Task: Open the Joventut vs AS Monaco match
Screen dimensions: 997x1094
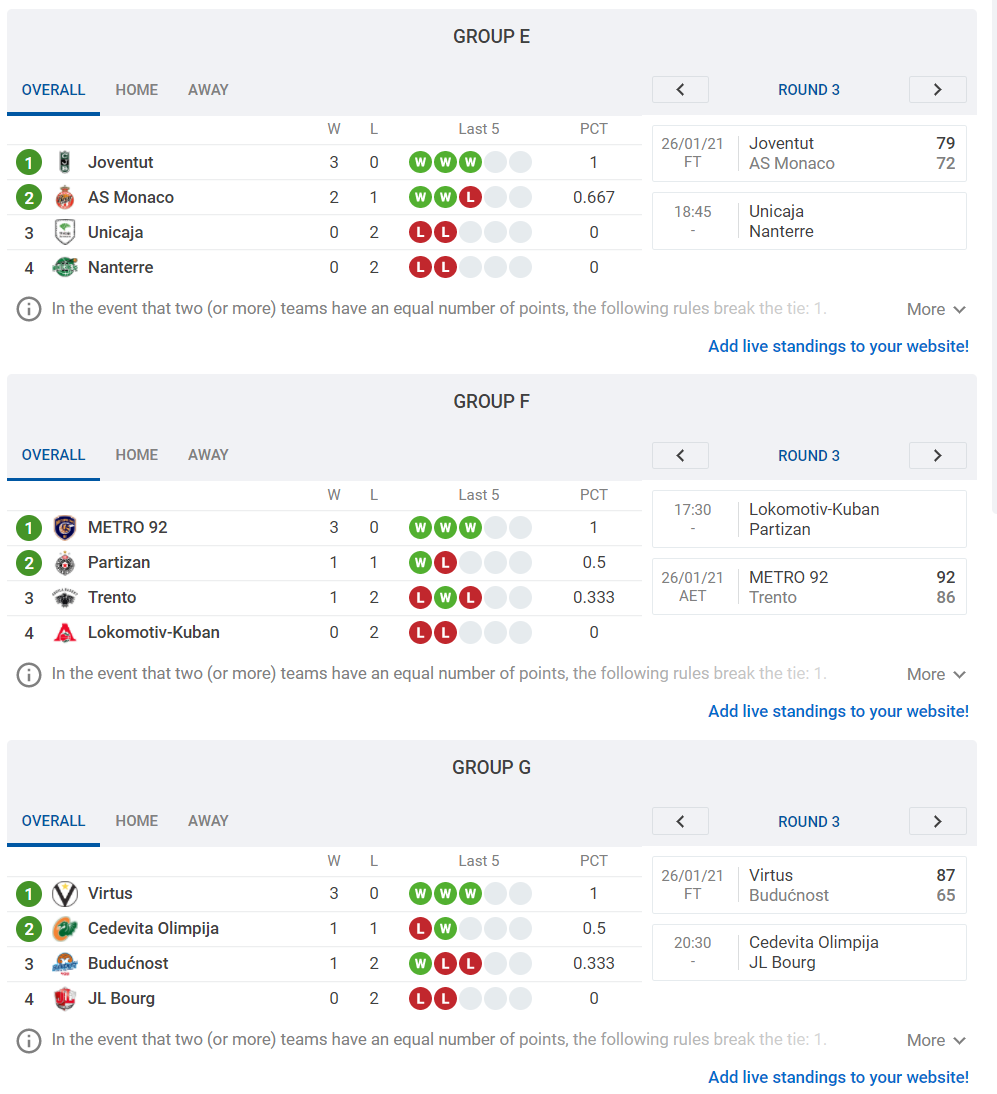Action: [x=808, y=153]
